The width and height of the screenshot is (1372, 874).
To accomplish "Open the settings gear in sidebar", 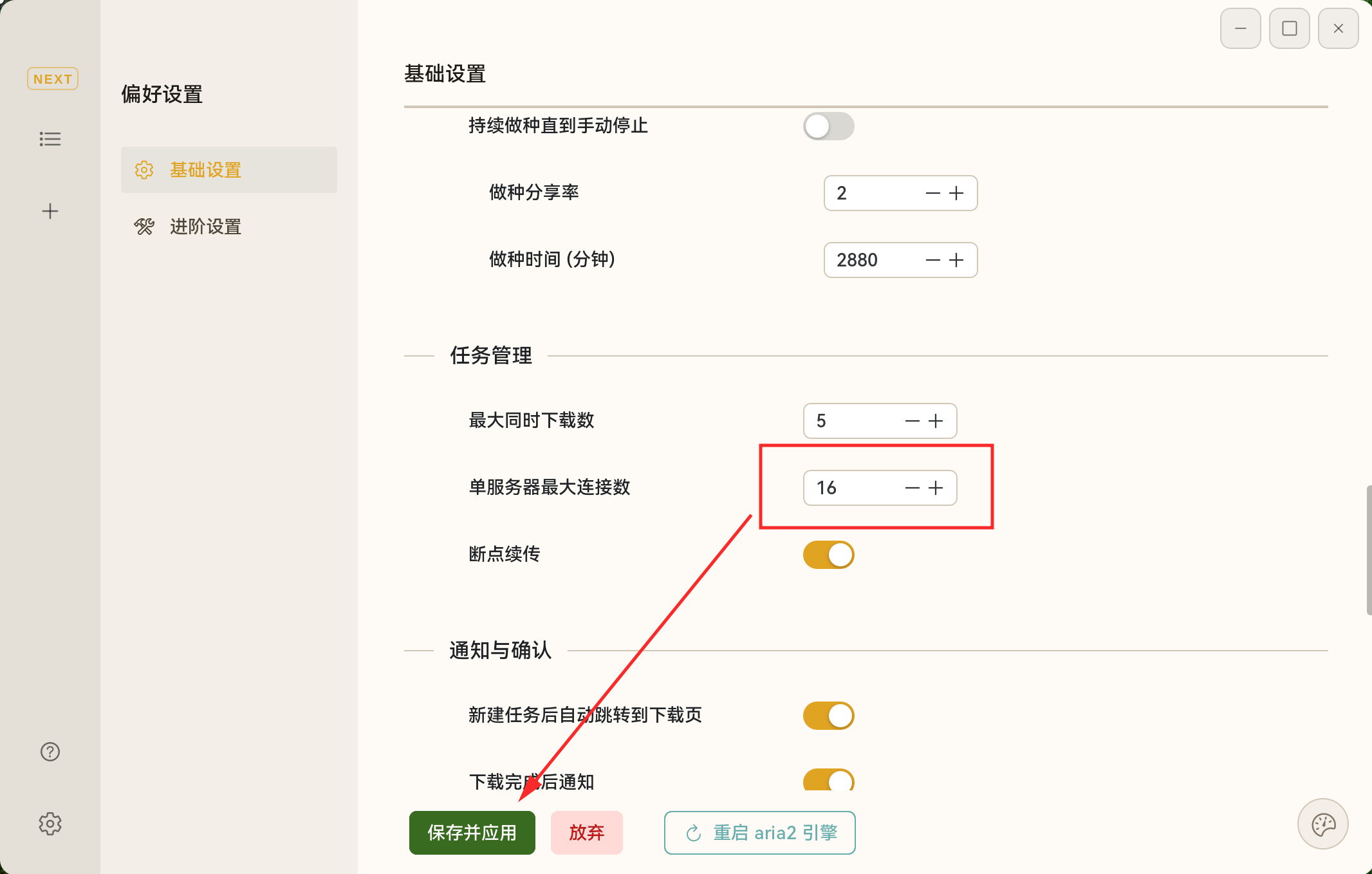I will 50,823.
